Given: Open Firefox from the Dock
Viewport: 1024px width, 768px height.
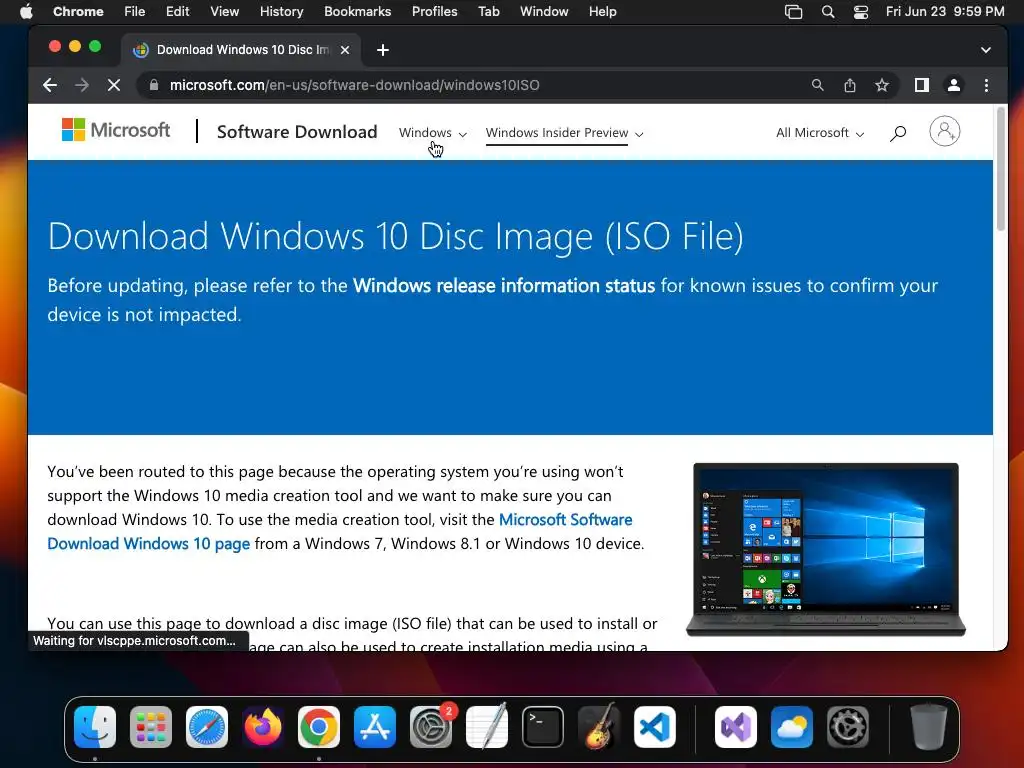Looking at the screenshot, I should click(x=263, y=727).
